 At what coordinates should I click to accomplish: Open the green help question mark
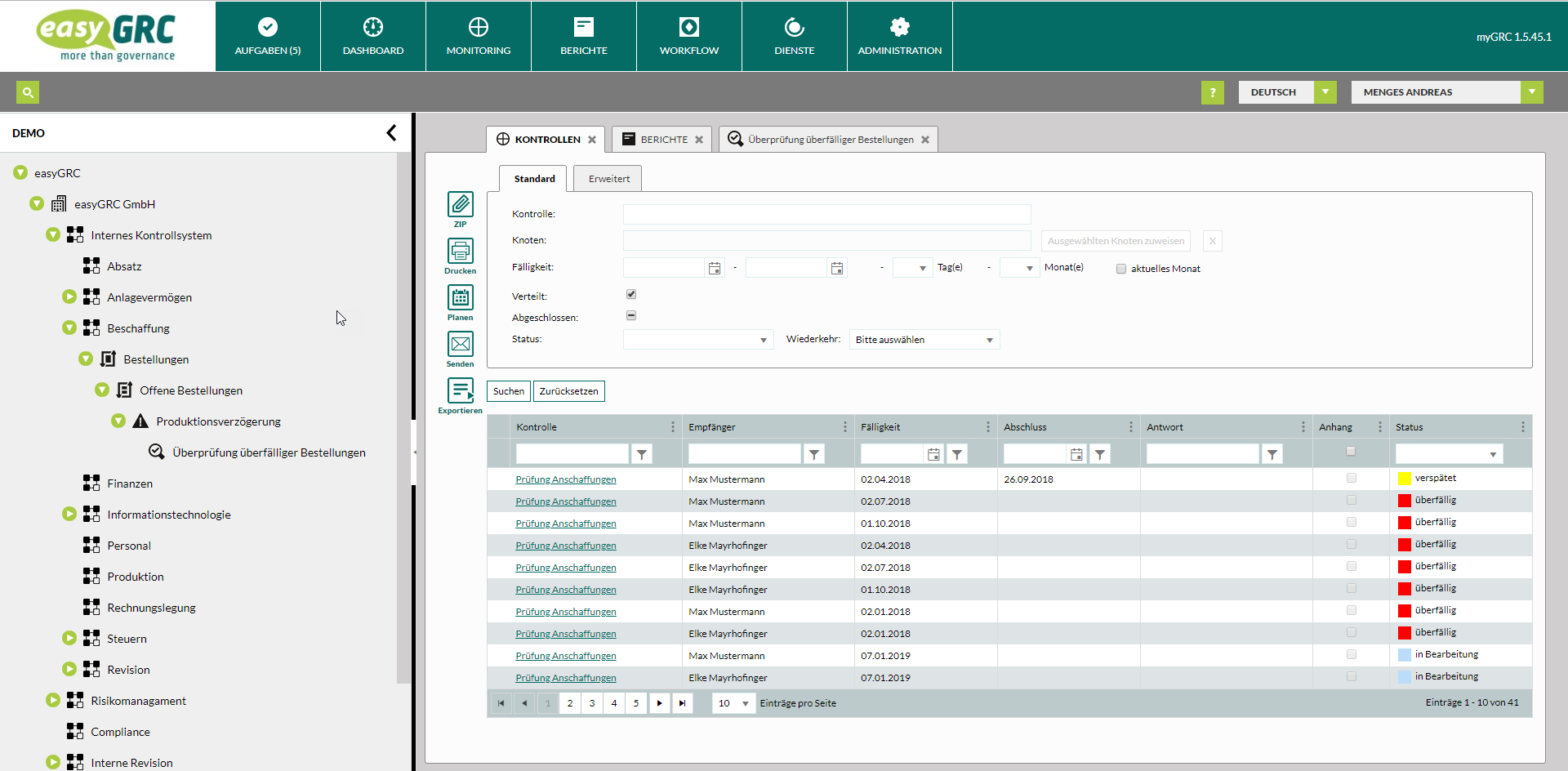(x=1212, y=92)
